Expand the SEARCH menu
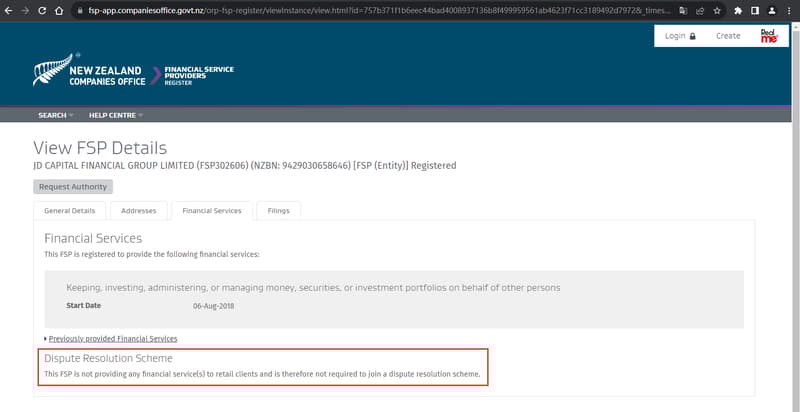Screen dimensions: 800x412 point(56,115)
